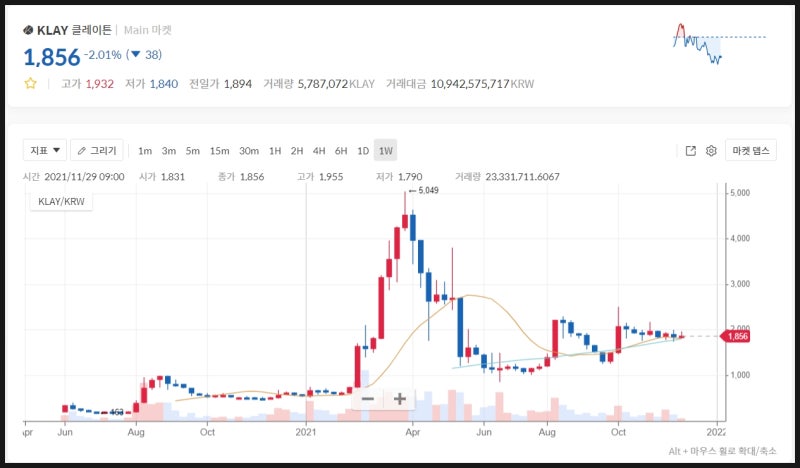Click the 463 low price marker
The width and height of the screenshot is (800, 468).
click(x=113, y=412)
